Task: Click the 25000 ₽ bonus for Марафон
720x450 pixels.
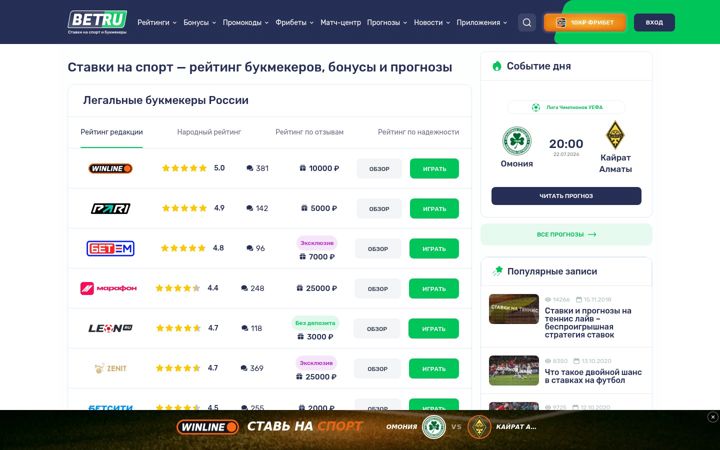Action: [317, 288]
